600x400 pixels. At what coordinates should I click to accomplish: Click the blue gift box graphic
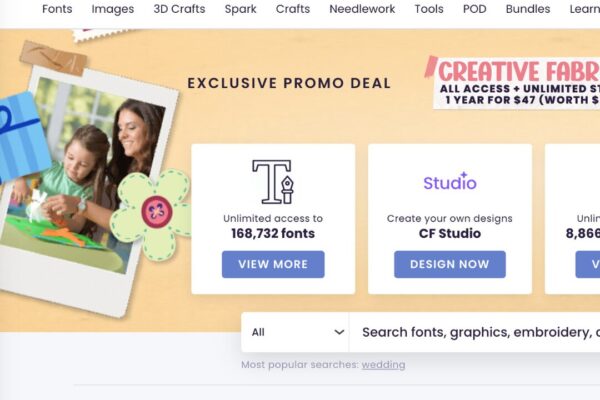(x=22, y=136)
